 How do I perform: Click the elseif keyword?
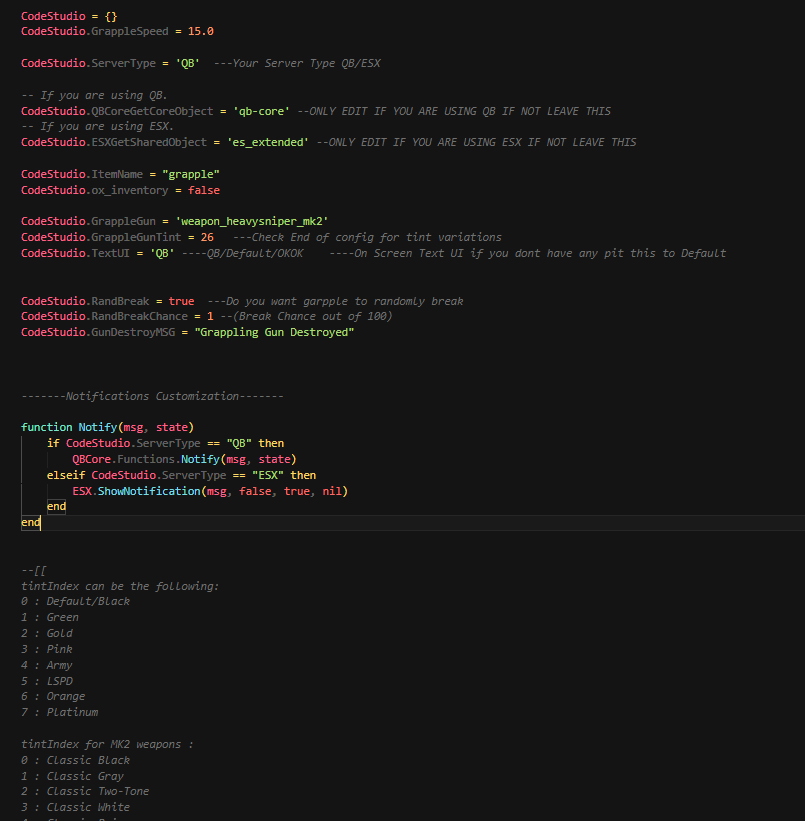(x=66, y=475)
